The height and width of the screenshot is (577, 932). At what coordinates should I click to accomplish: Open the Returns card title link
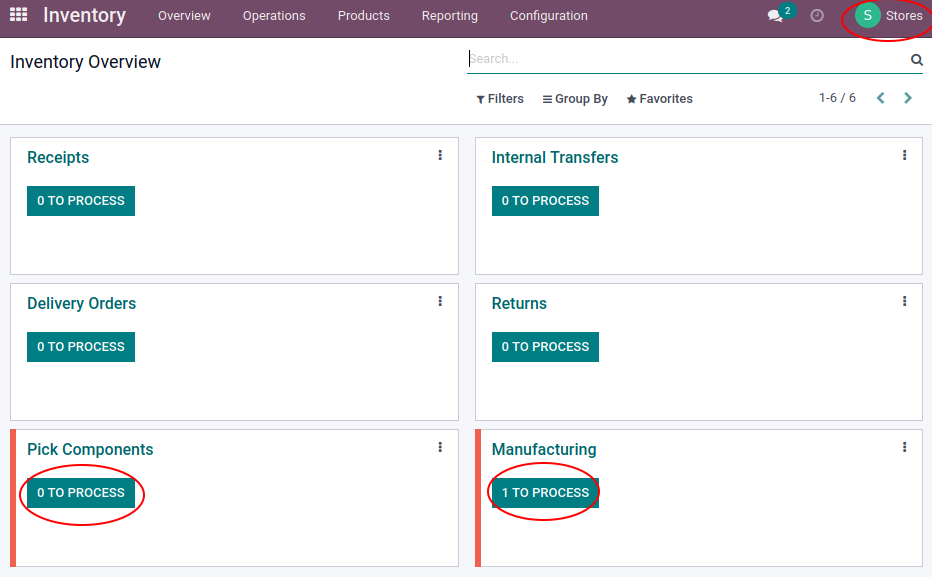(519, 304)
